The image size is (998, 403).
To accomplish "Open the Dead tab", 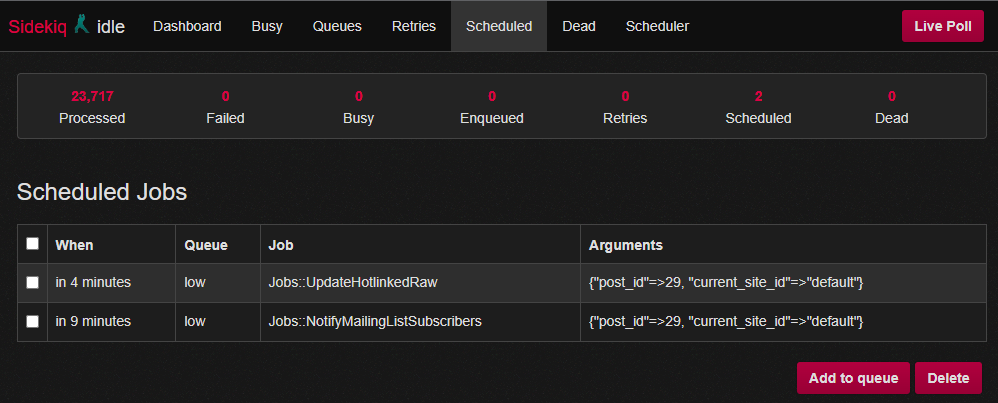I will pos(579,26).
